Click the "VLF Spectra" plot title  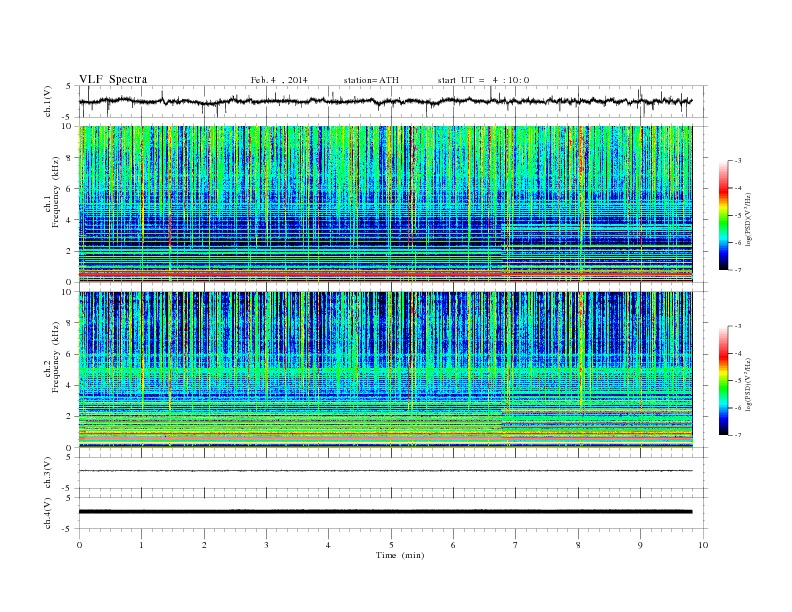pos(113,79)
